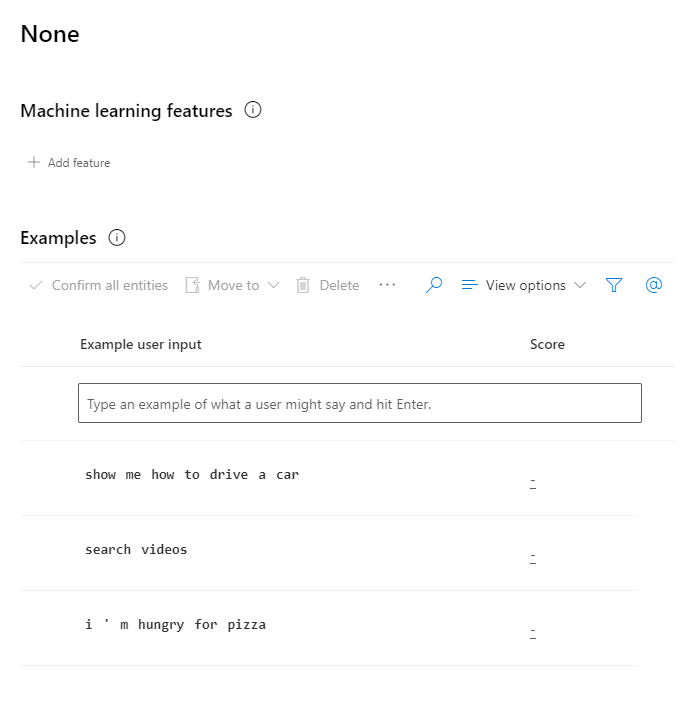Click the Score column header
Viewport: 693px width, 705px height.
click(x=547, y=344)
